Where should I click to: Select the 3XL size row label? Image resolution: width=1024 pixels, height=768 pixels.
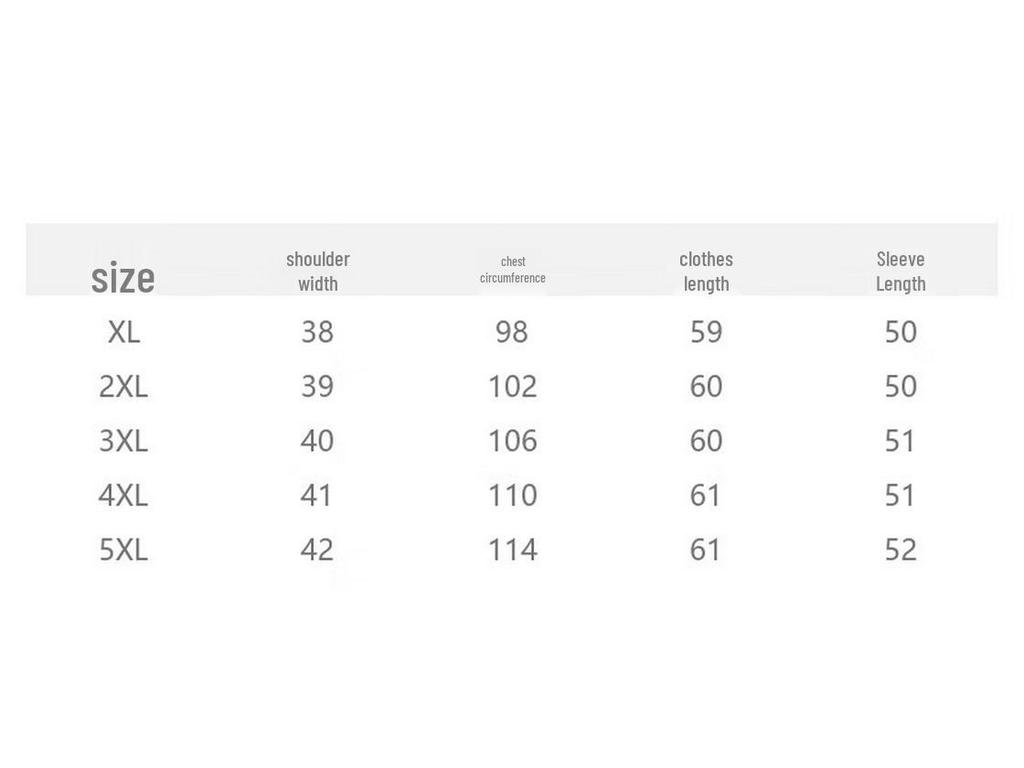(x=123, y=441)
